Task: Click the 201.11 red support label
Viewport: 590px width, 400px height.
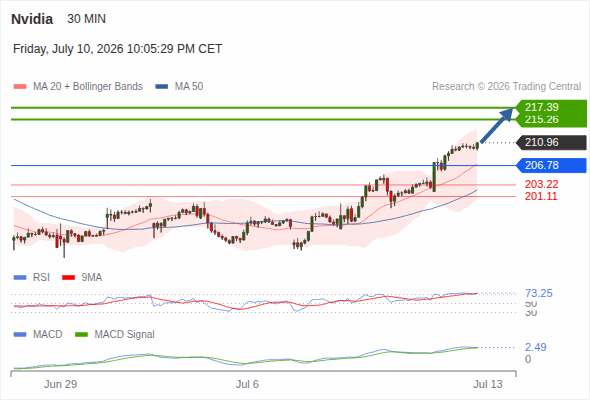Action: click(541, 196)
